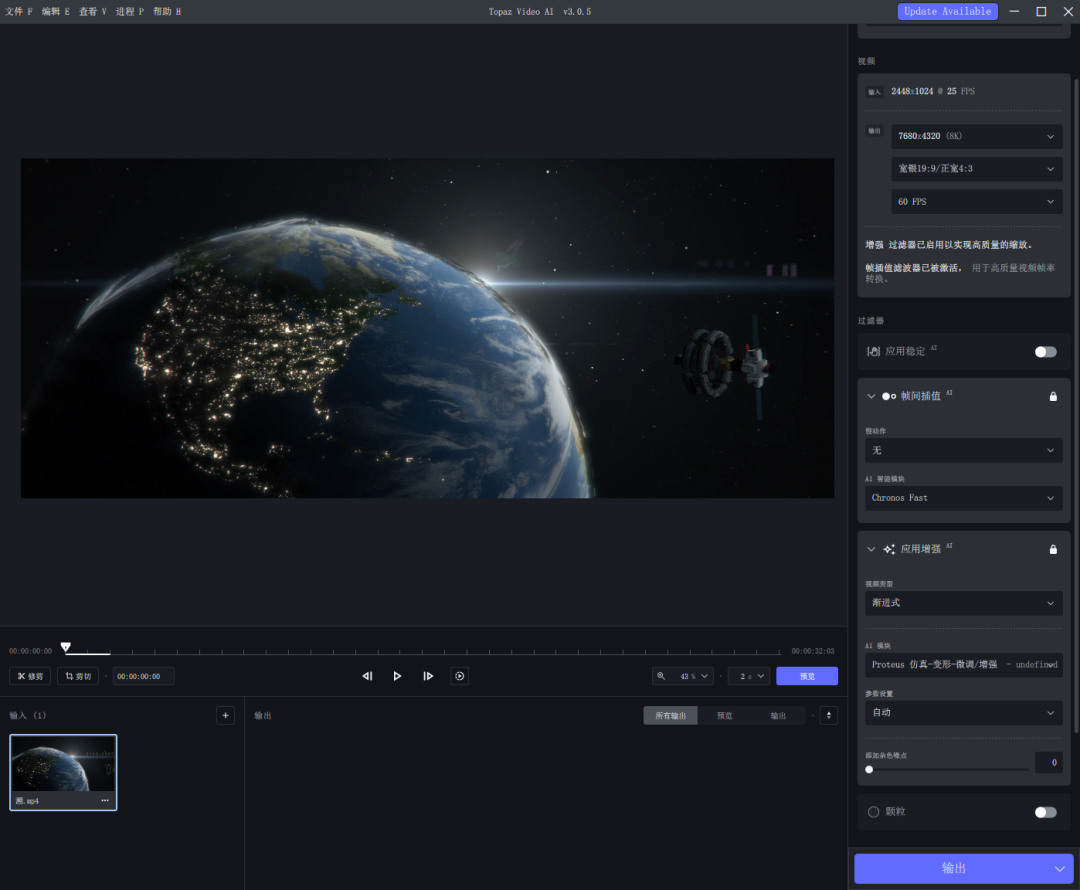The height and width of the screenshot is (890, 1080).
Task: Click the Update Available button
Action: click(x=947, y=12)
